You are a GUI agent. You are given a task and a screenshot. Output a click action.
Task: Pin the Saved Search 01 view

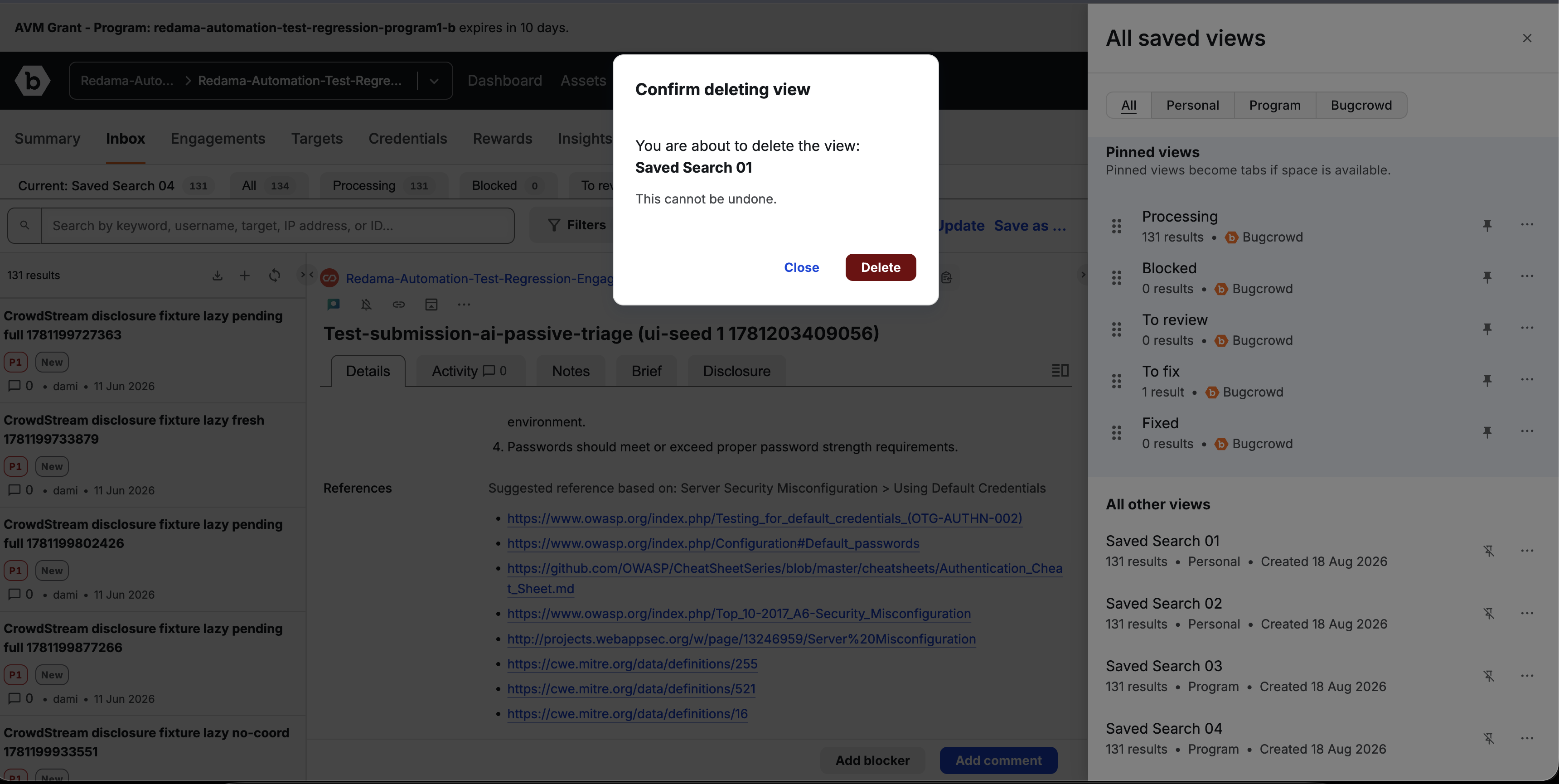(1489, 551)
